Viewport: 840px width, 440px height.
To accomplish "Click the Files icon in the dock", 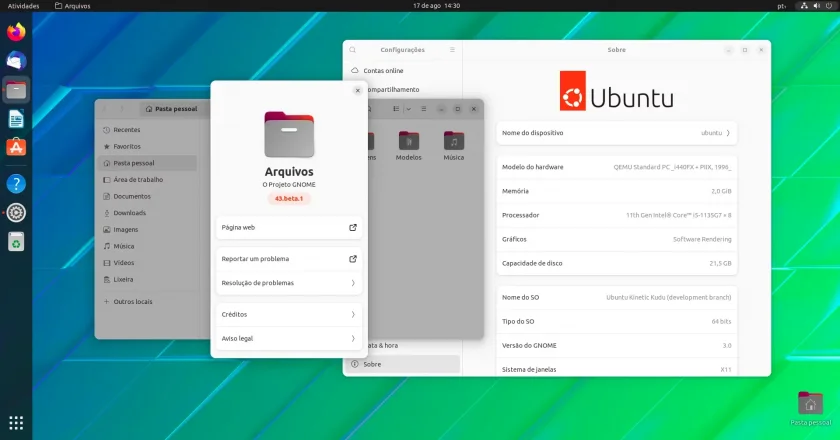I will point(16,90).
